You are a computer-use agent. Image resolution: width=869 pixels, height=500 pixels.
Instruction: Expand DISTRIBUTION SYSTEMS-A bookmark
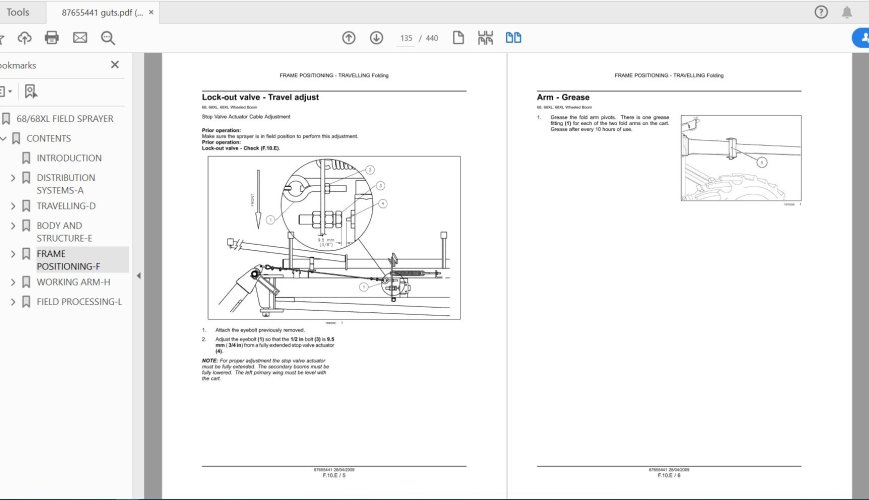13,178
